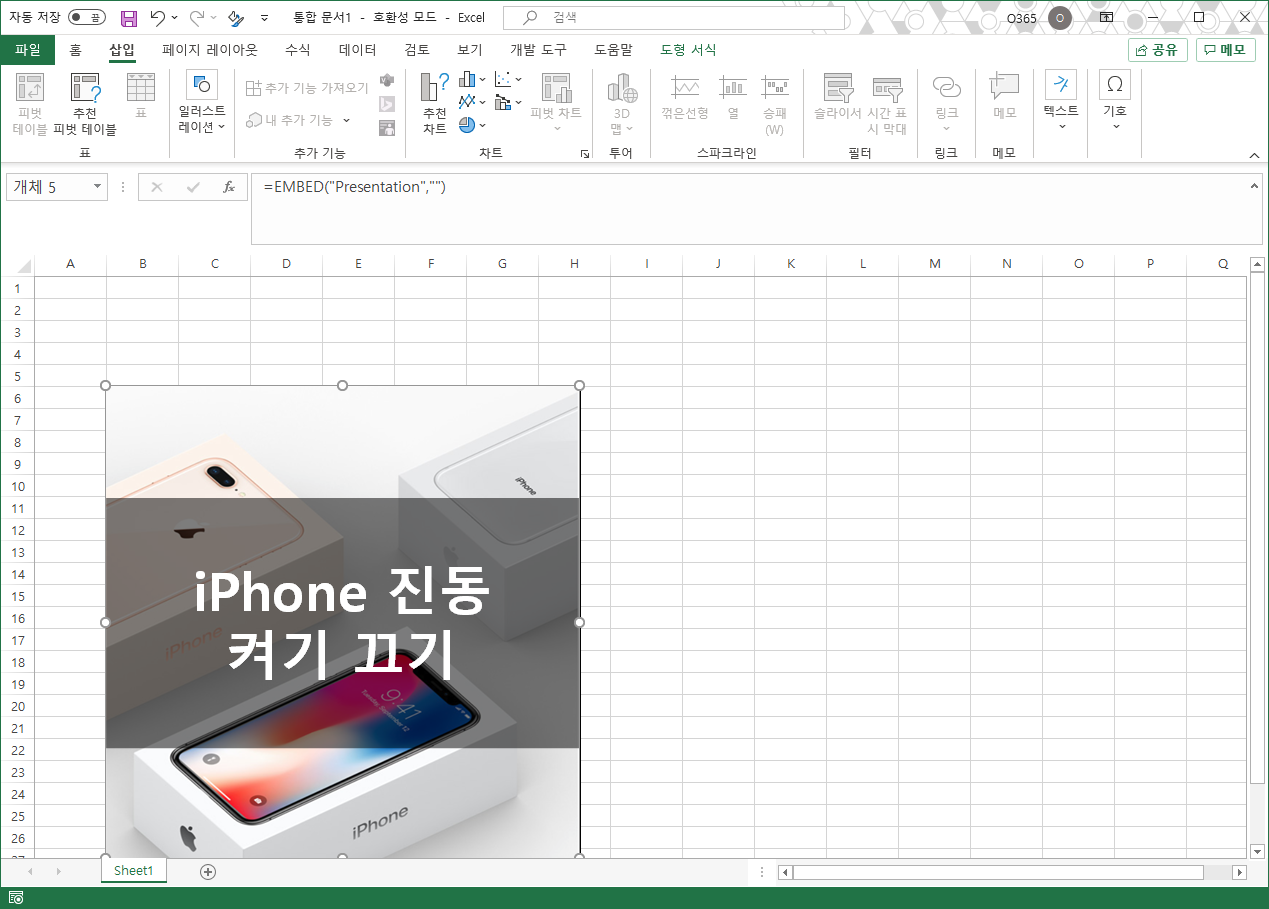Viewport: 1269px width, 909px height.
Task: Switch to the 홈 tab
Action: tap(76, 50)
